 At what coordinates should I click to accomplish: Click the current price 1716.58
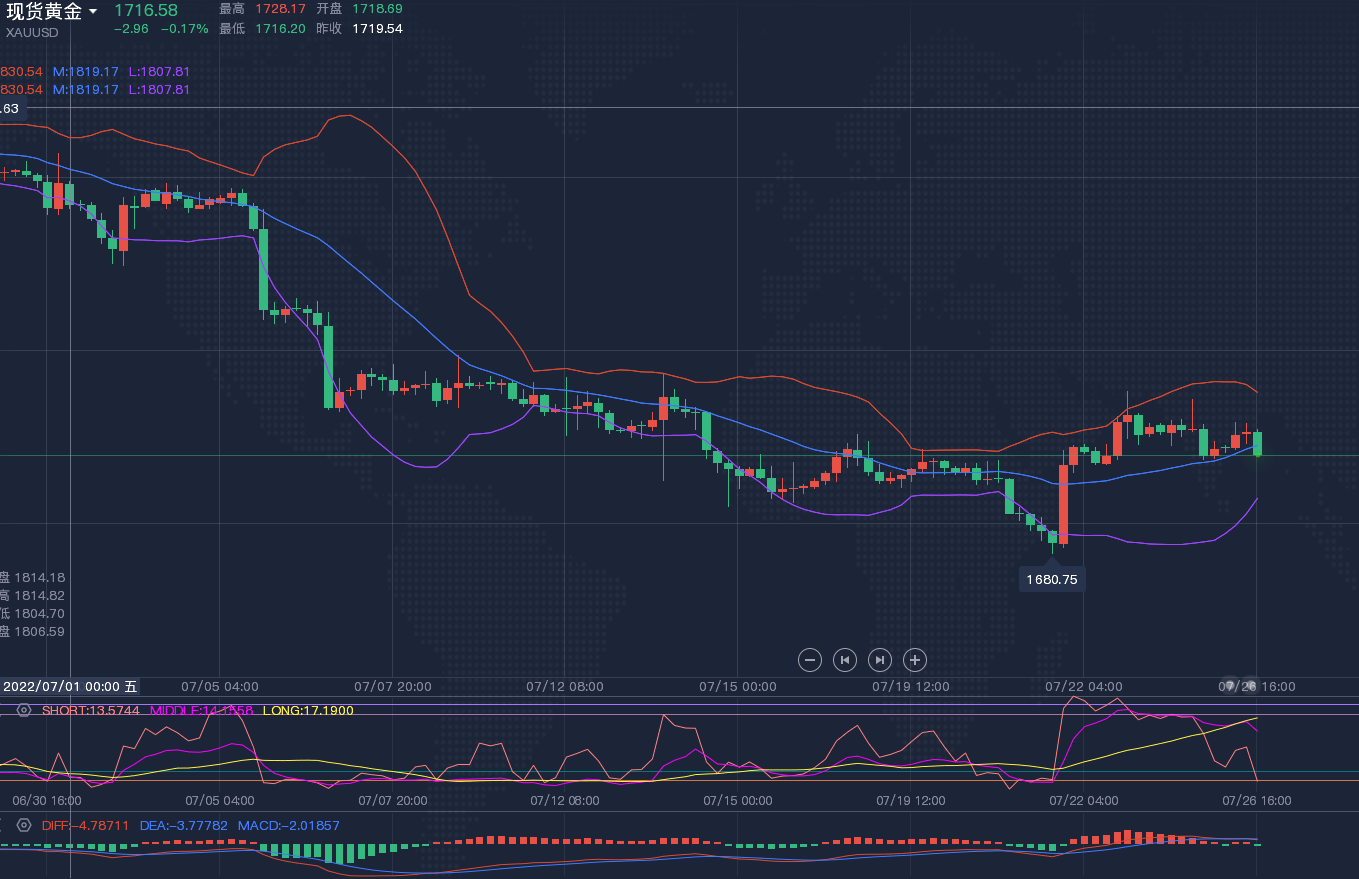146,10
